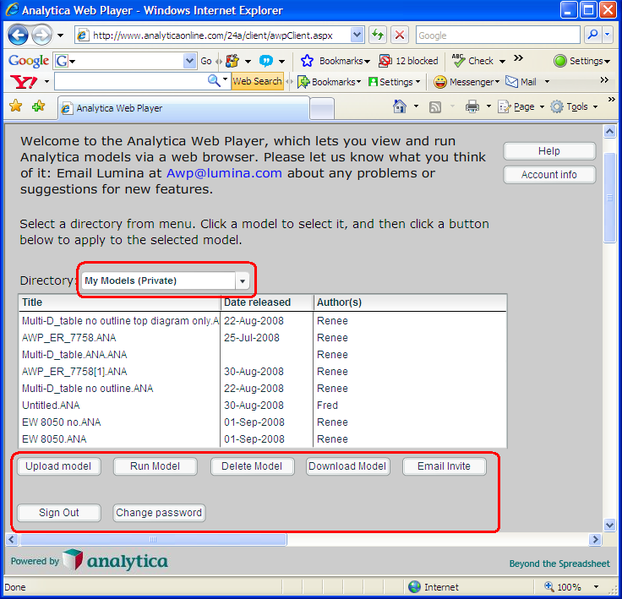This screenshot has width=622, height=599.
Task: Click the Download Model button
Action: [347, 466]
